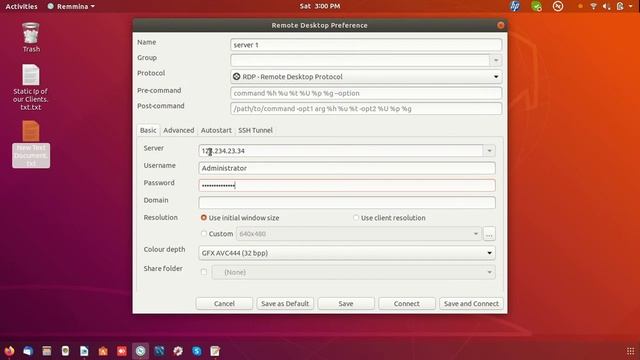
Task: Open Firefox from the dock
Action: (9, 351)
